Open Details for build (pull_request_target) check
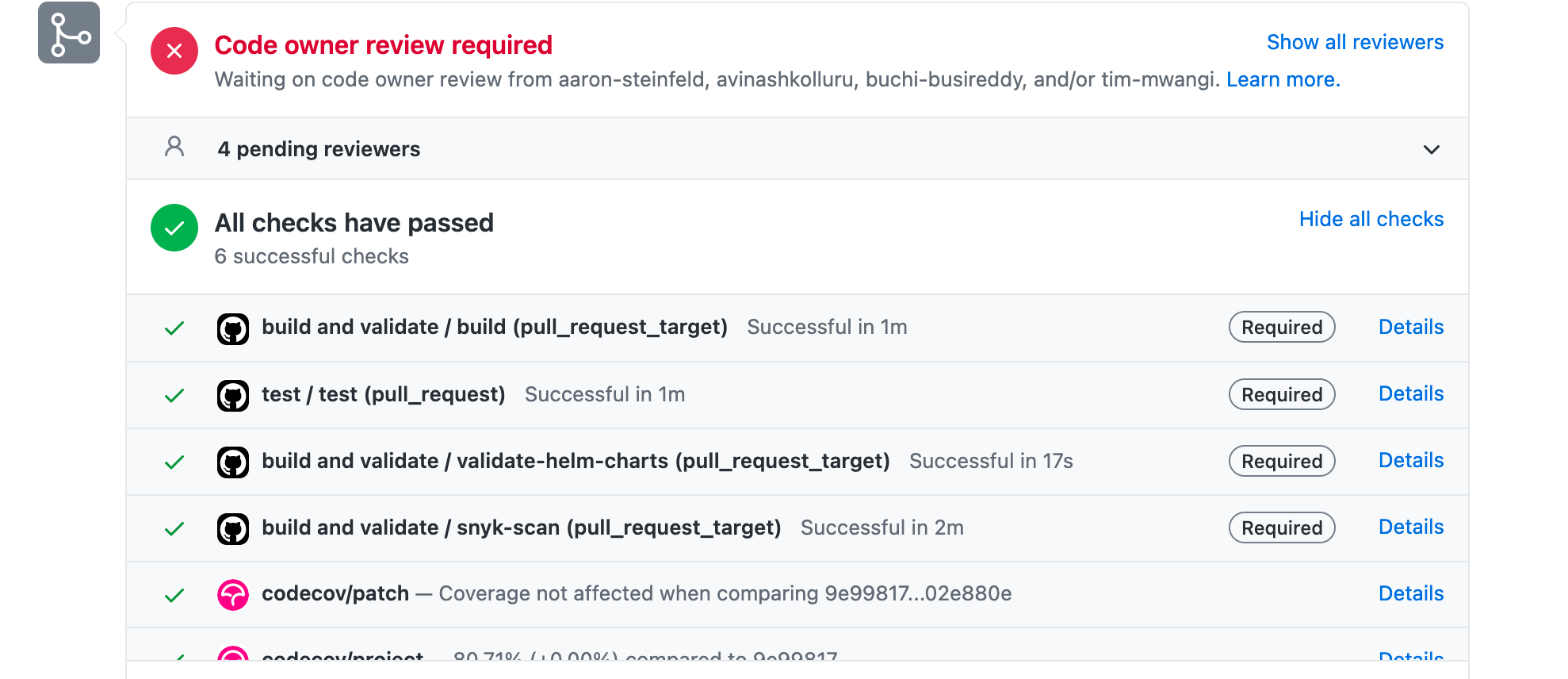1568x679 pixels. pos(1411,327)
